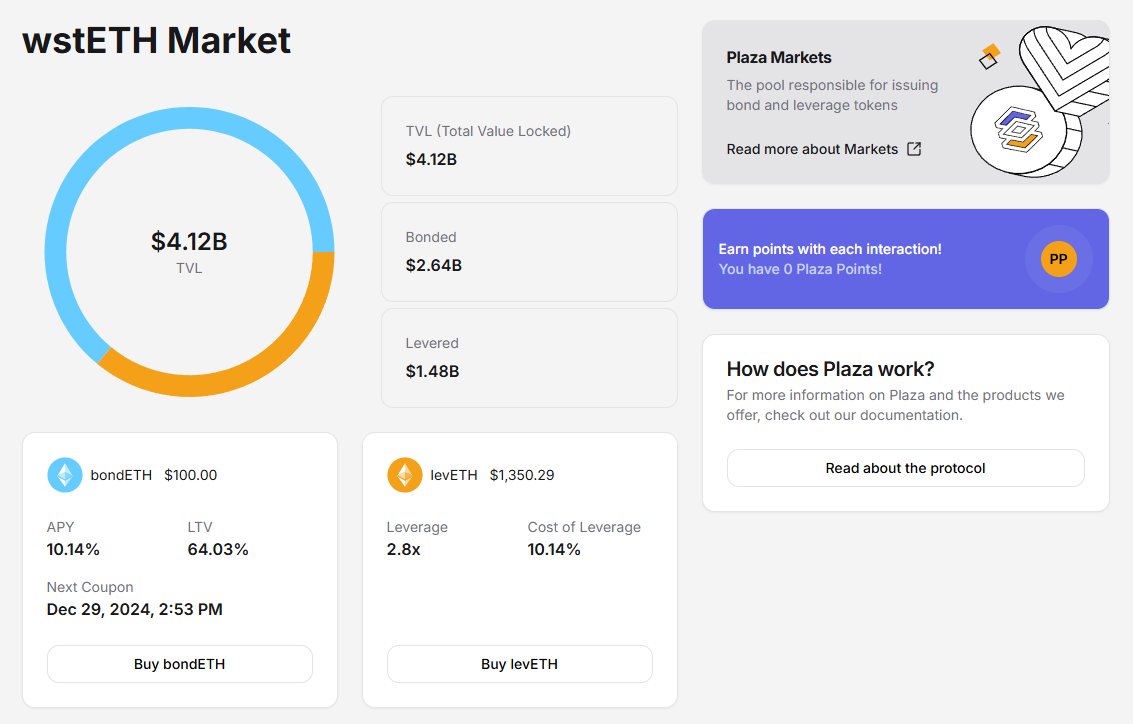Select the Bonded $2.64B card
Viewport: 1133px width, 724px height.
pyautogui.click(x=529, y=252)
